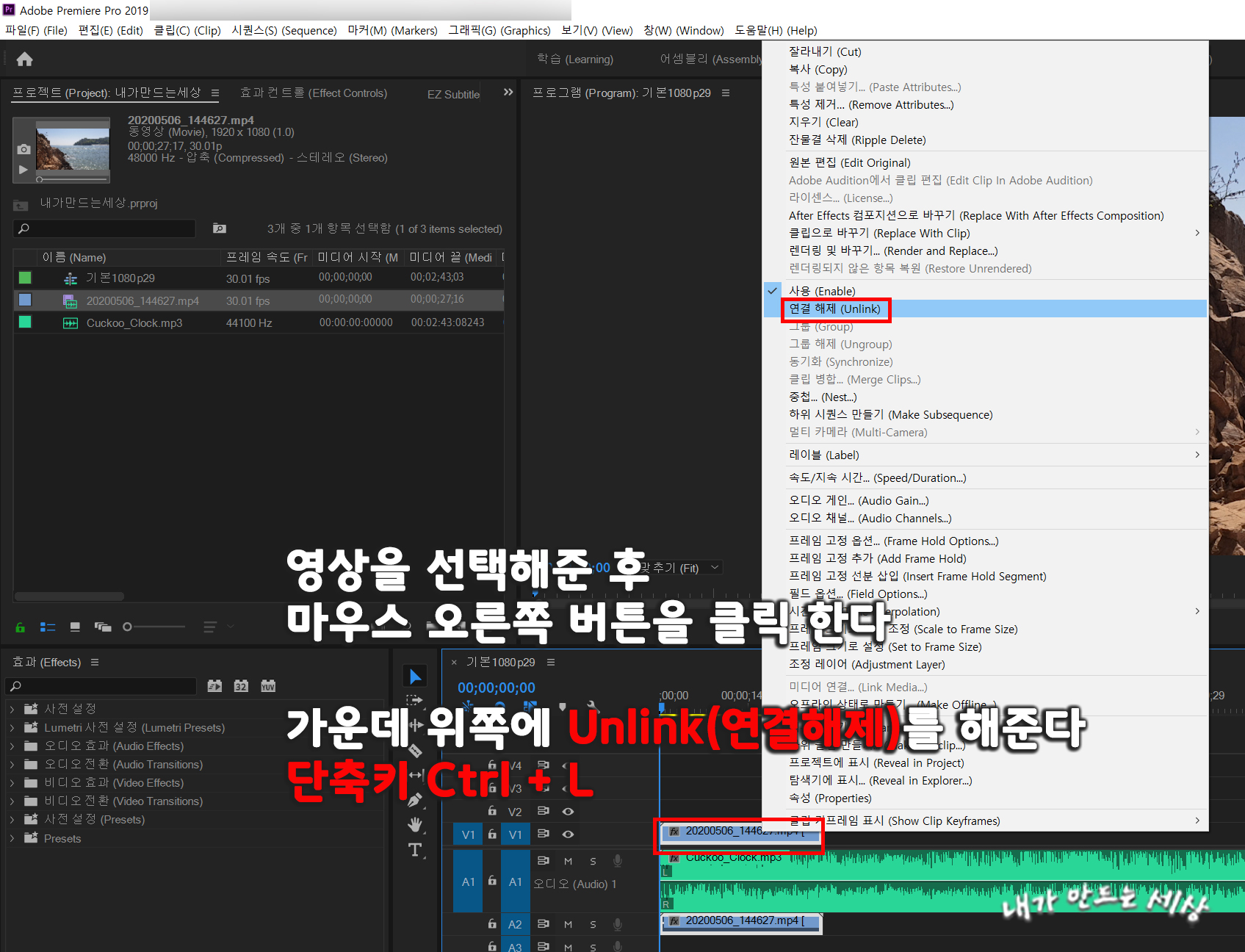The height and width of the screenshot is (952, 1245).
Task: Enable voice-over record on track A1
Action: tap(618, 860)
